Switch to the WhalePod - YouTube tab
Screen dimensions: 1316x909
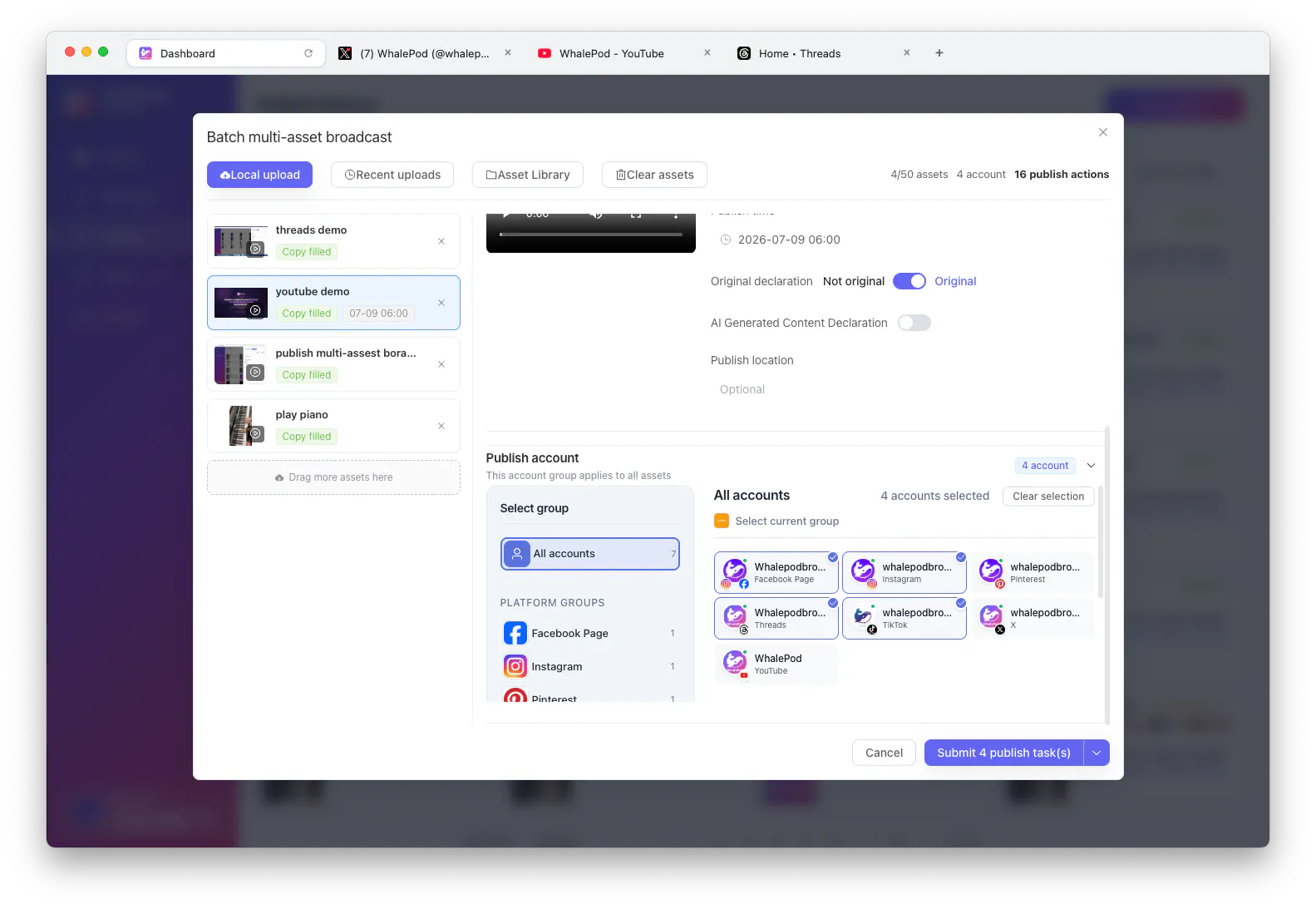click(x=623, y=53)
